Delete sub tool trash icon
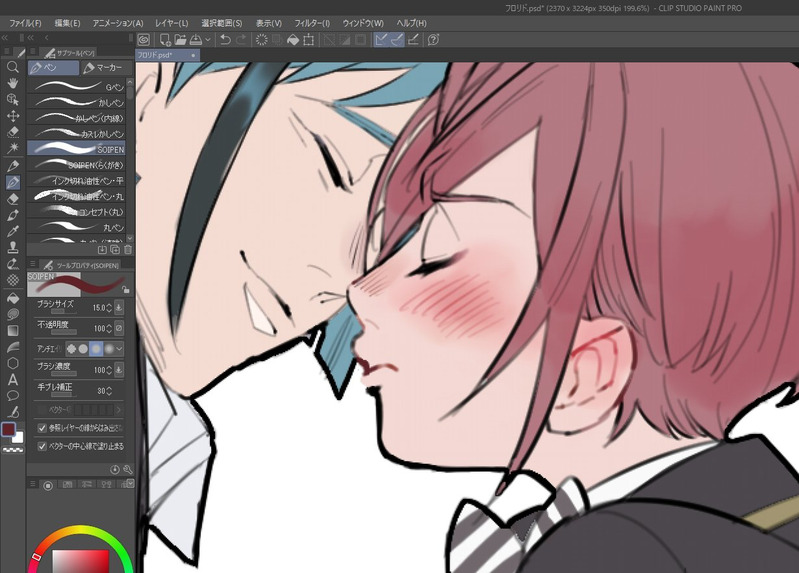 [128, 249]
